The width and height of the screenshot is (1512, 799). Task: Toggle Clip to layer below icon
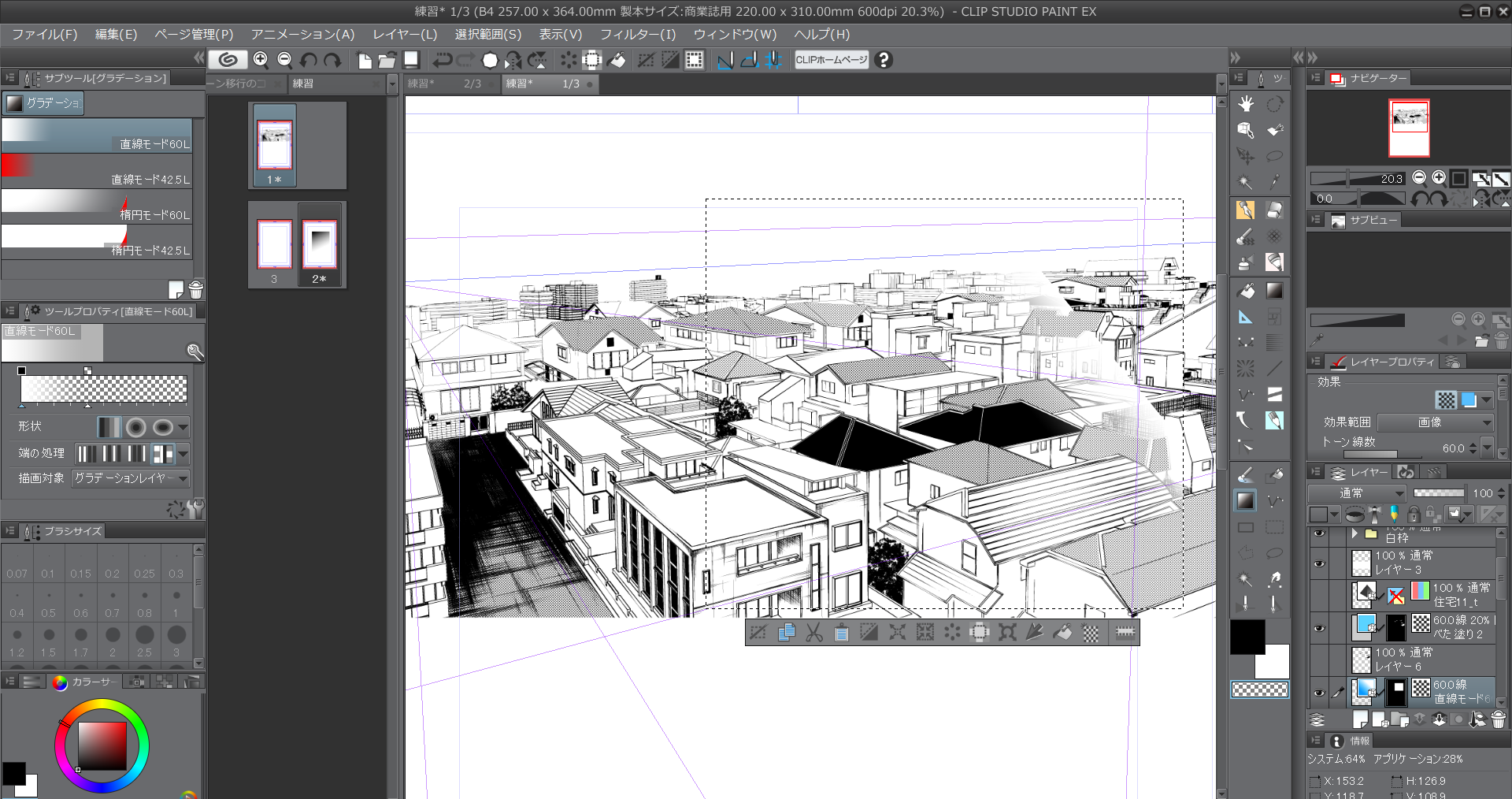coord(1354,515)
